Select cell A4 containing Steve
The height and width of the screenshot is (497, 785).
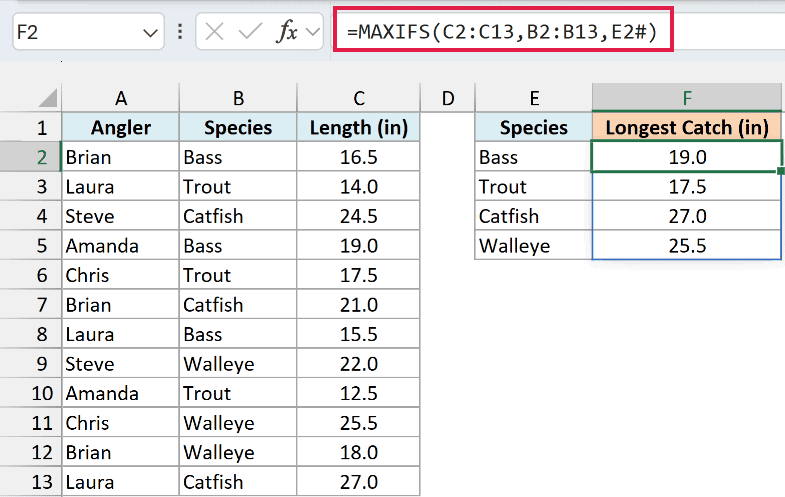point(120,216)
